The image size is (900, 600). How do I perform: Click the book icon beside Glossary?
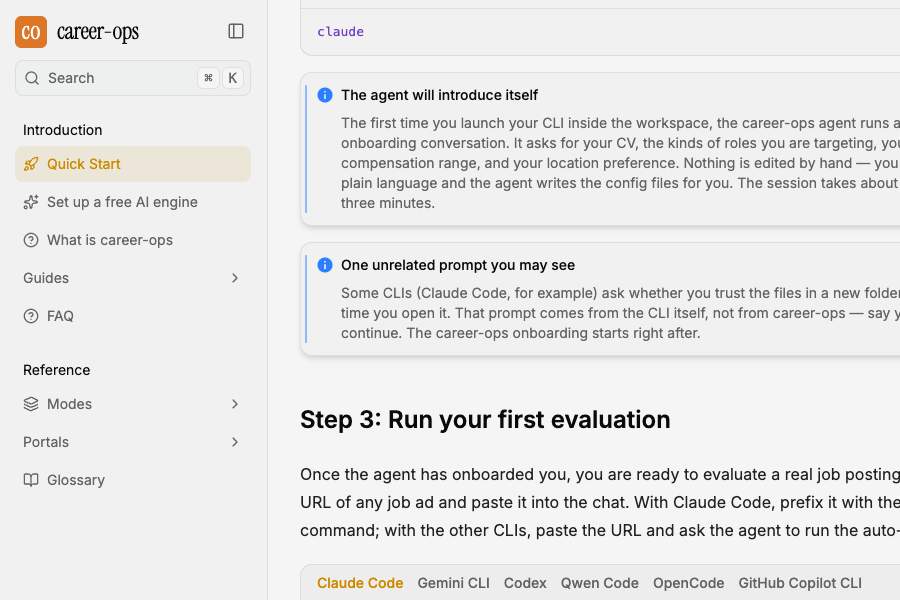click(31, 480)
